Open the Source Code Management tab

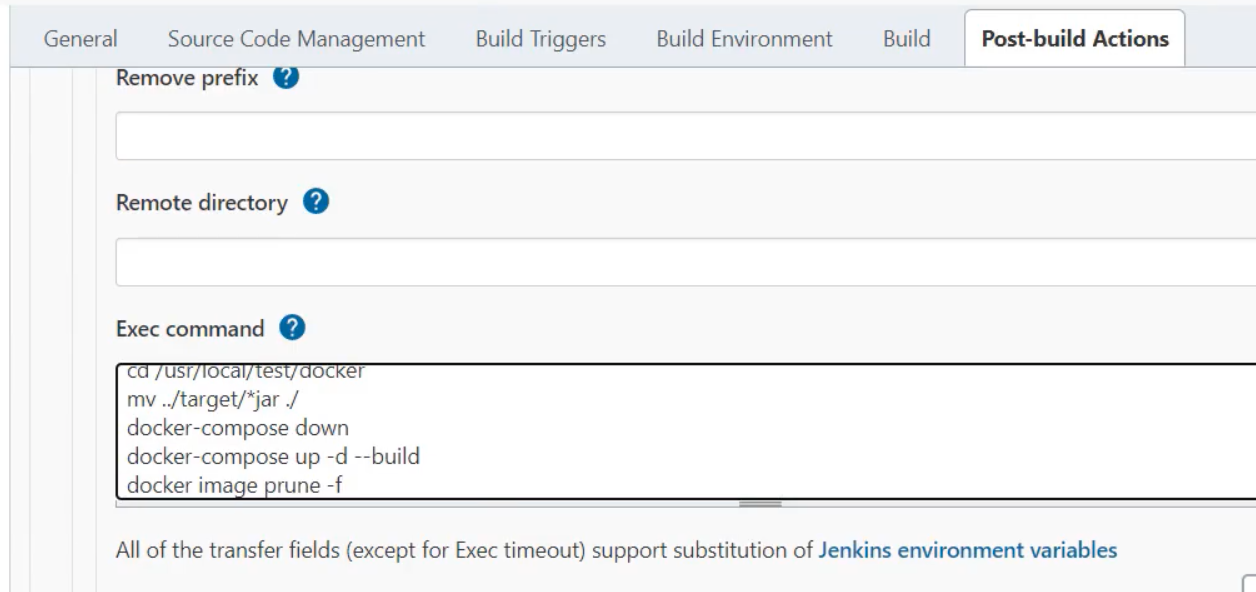(297, 39)
